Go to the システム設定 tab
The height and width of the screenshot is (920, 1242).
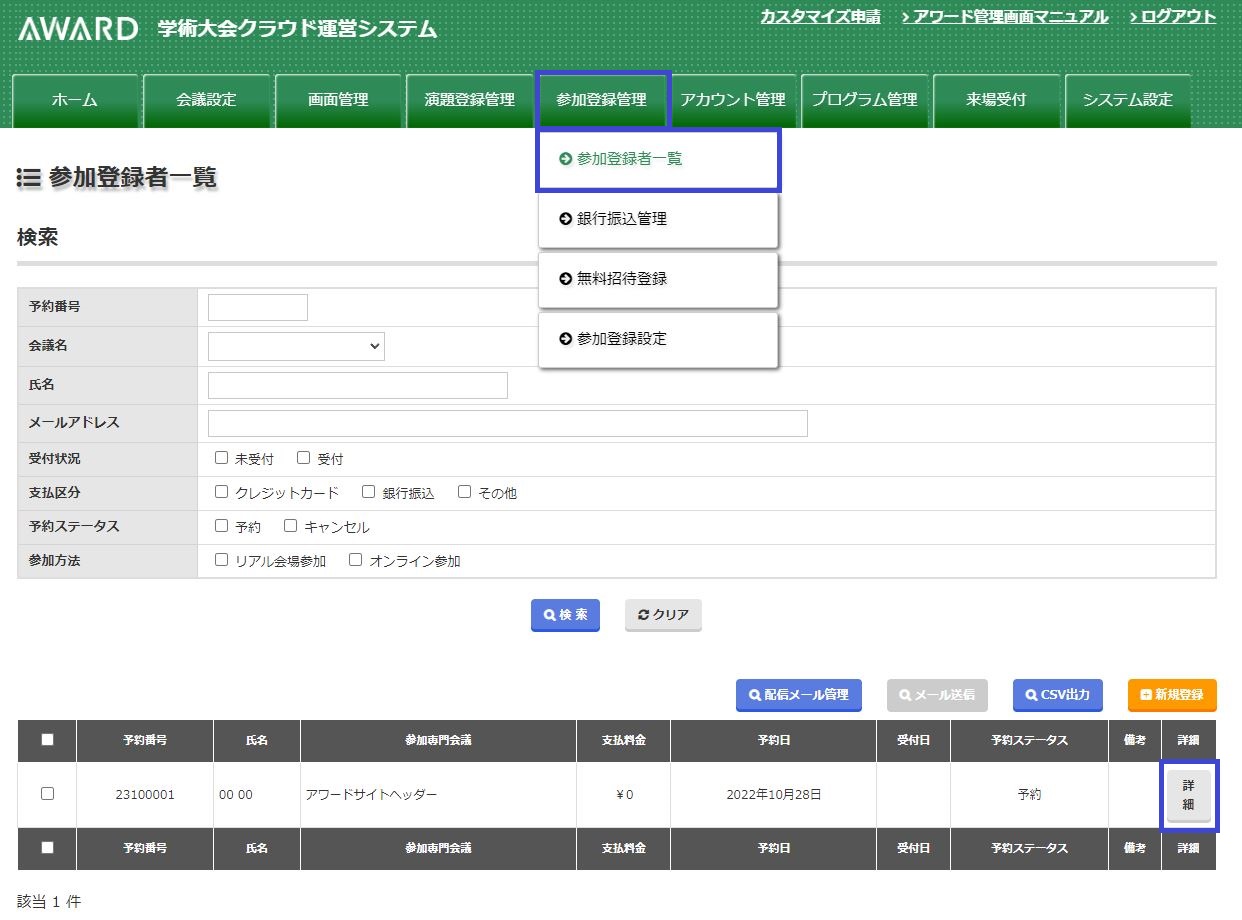[x=1127, y=100]
